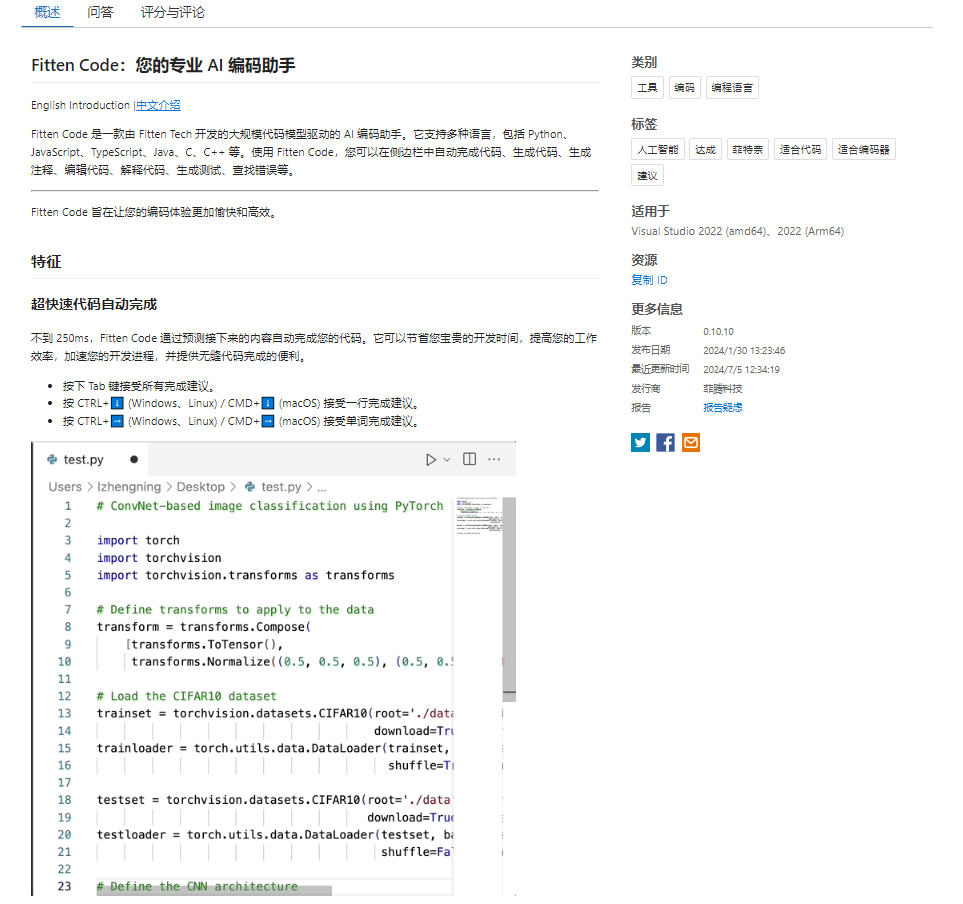Click the 编程语言 category tag
The height and width of the screenshot is (904, 963).
pyautogui.click(x=732, y=88)
